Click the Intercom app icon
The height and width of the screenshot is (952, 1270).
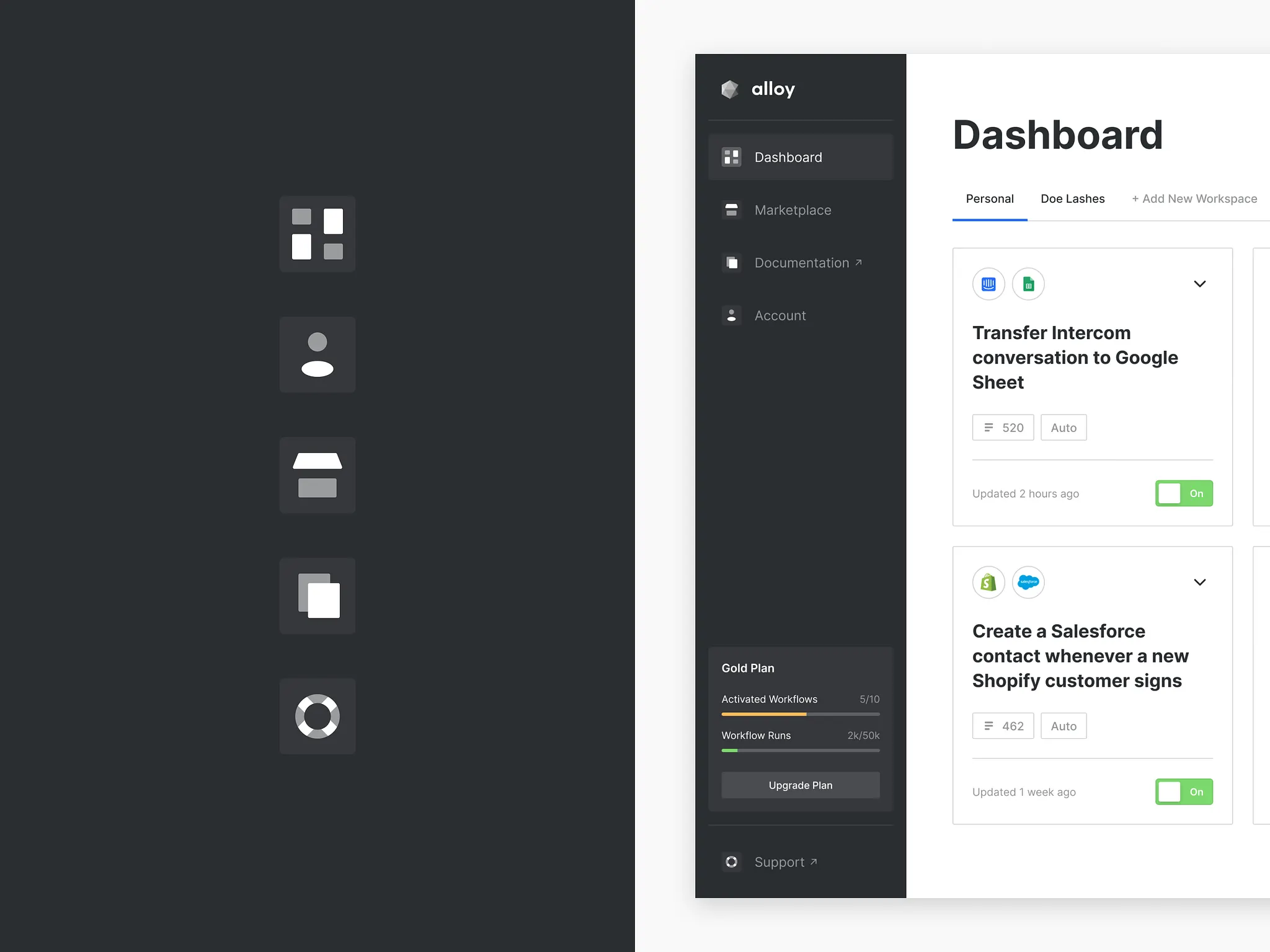click(x=988, y=284)
